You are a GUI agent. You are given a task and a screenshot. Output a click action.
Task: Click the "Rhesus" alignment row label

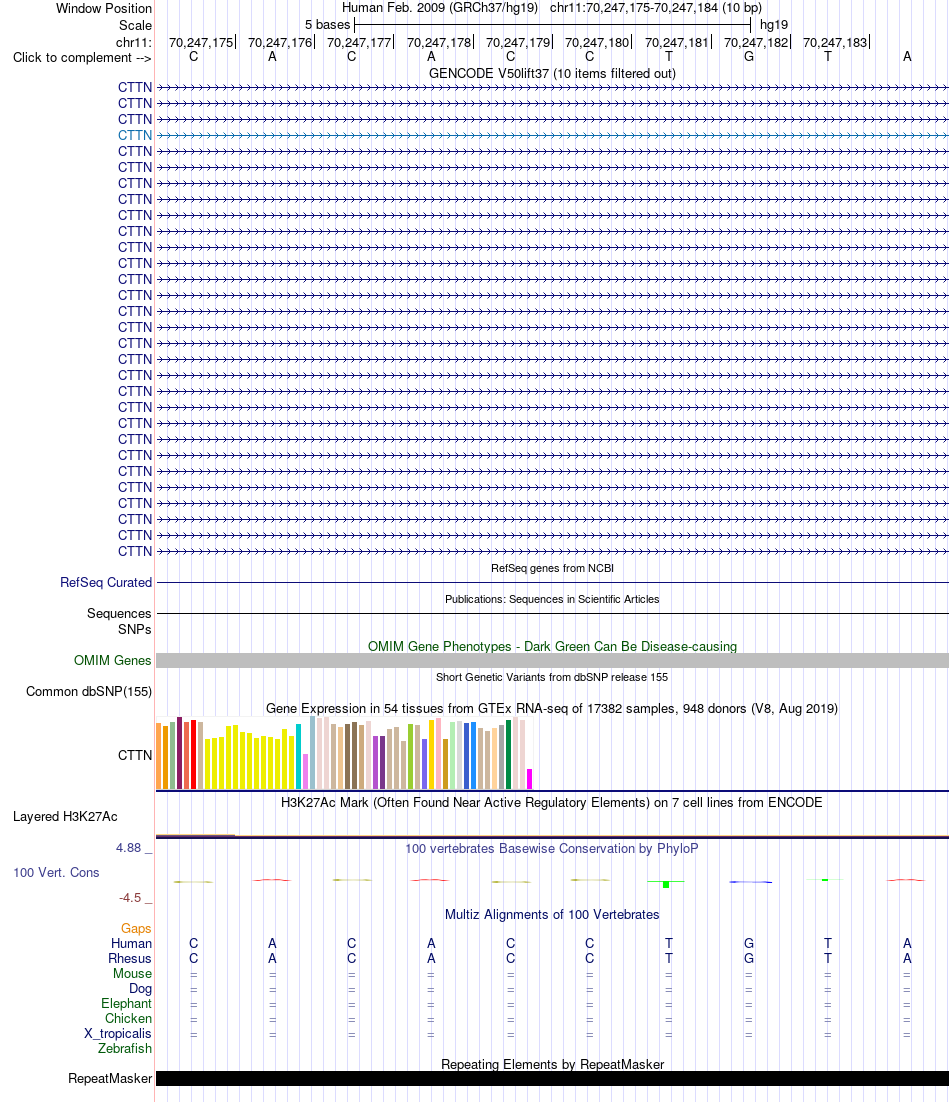130,959
